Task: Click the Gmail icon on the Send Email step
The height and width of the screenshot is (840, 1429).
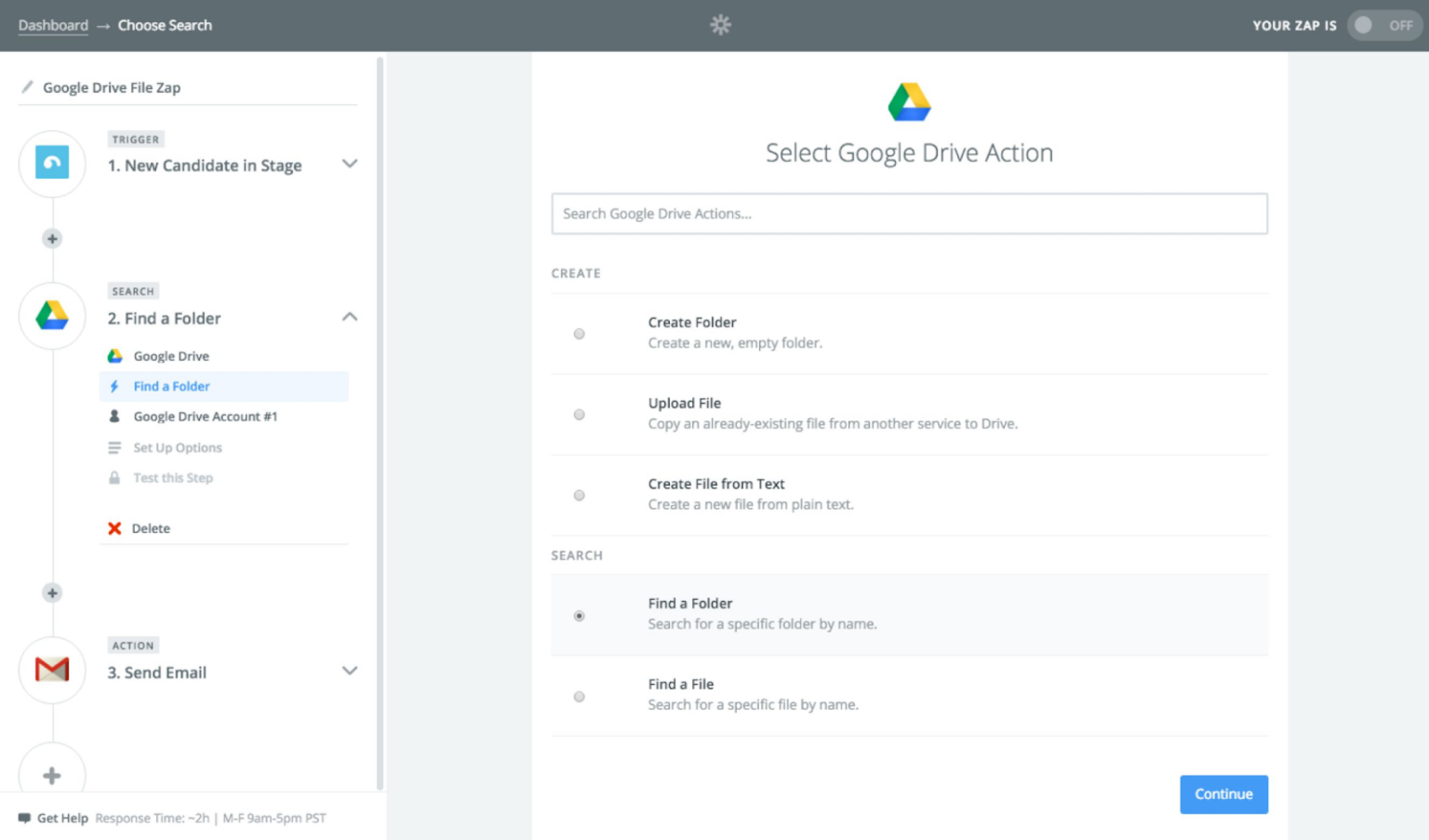Action: click(51, 671)
